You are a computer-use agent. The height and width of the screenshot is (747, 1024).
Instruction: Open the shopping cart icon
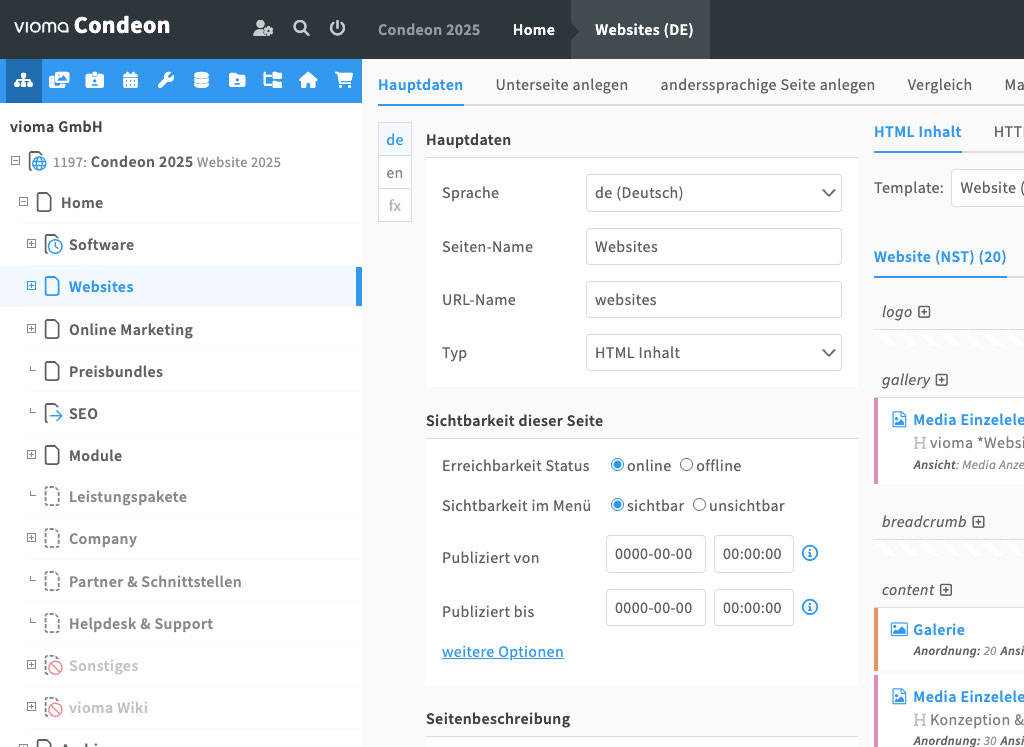[x=344, y=81]
